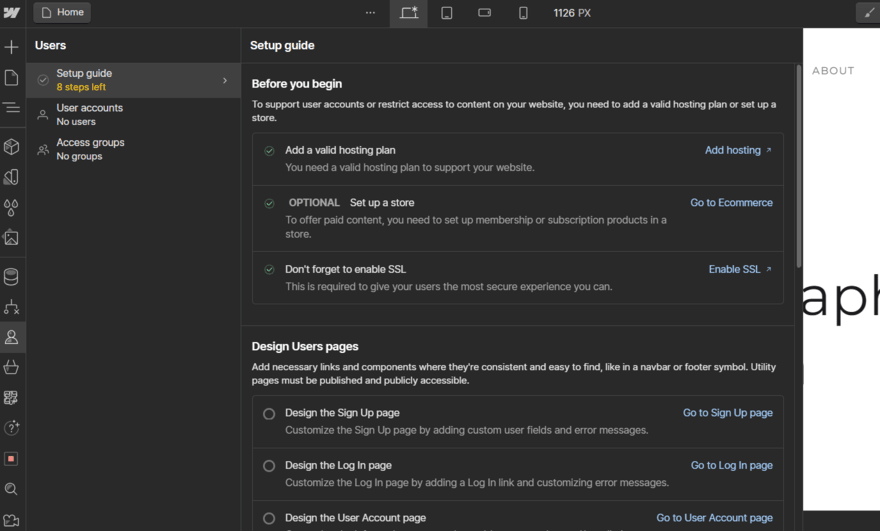Switch to mobile portrait breakpoint
This screenshot has width=880, height=531.
(523, 13)
